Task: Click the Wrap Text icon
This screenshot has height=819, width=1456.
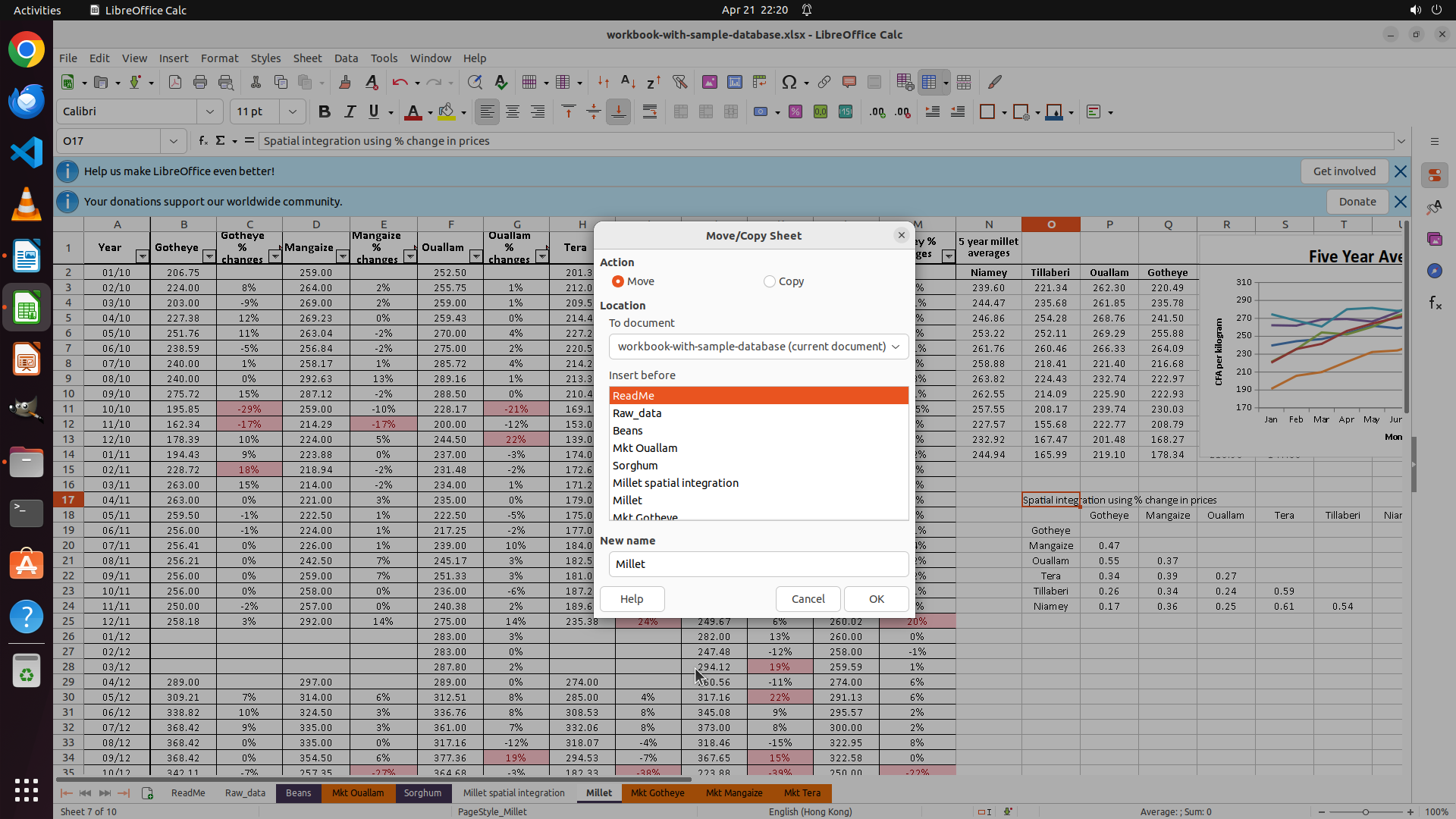Action: coord(650,112)
